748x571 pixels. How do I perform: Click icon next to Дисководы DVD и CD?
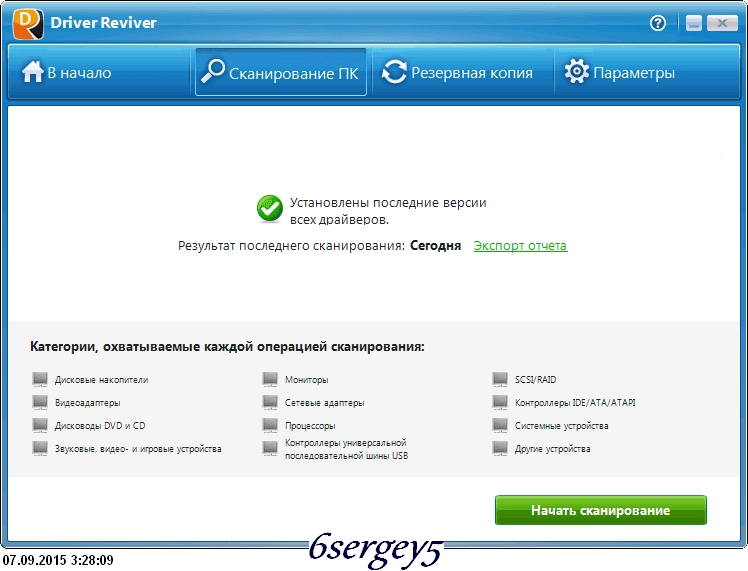40,425
